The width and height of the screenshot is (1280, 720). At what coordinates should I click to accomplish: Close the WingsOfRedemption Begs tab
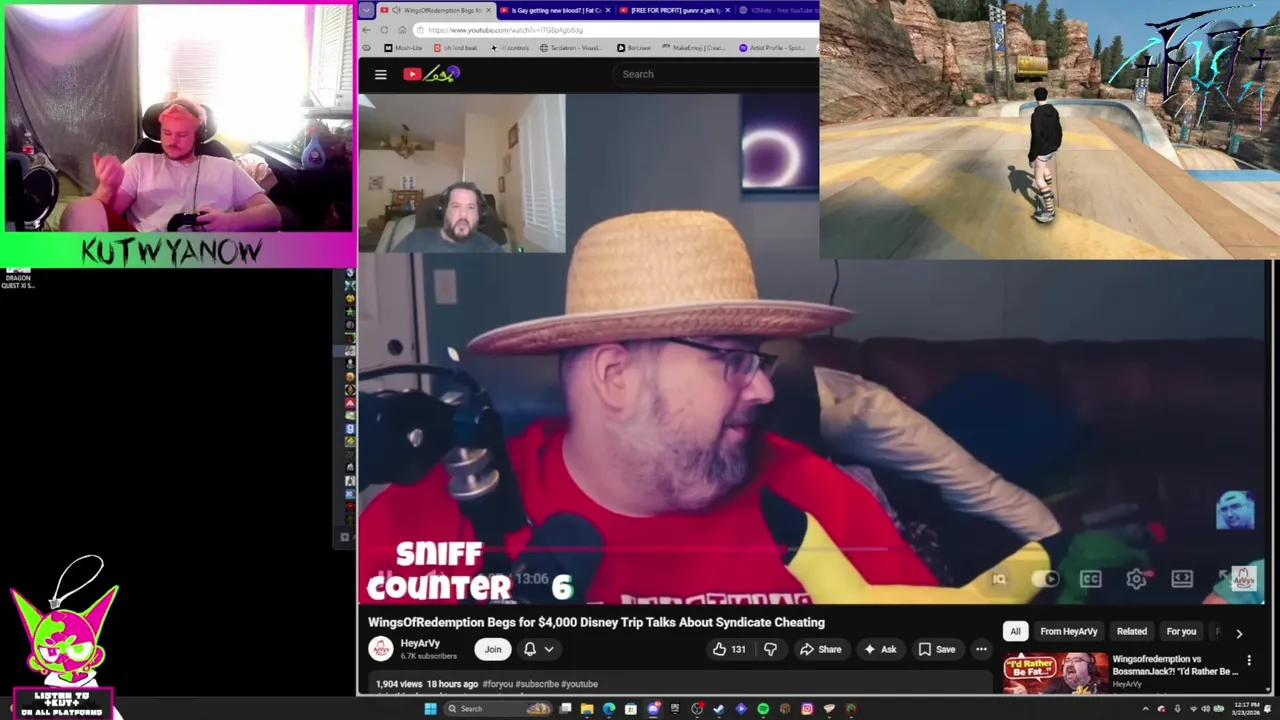tap(488, 10)
